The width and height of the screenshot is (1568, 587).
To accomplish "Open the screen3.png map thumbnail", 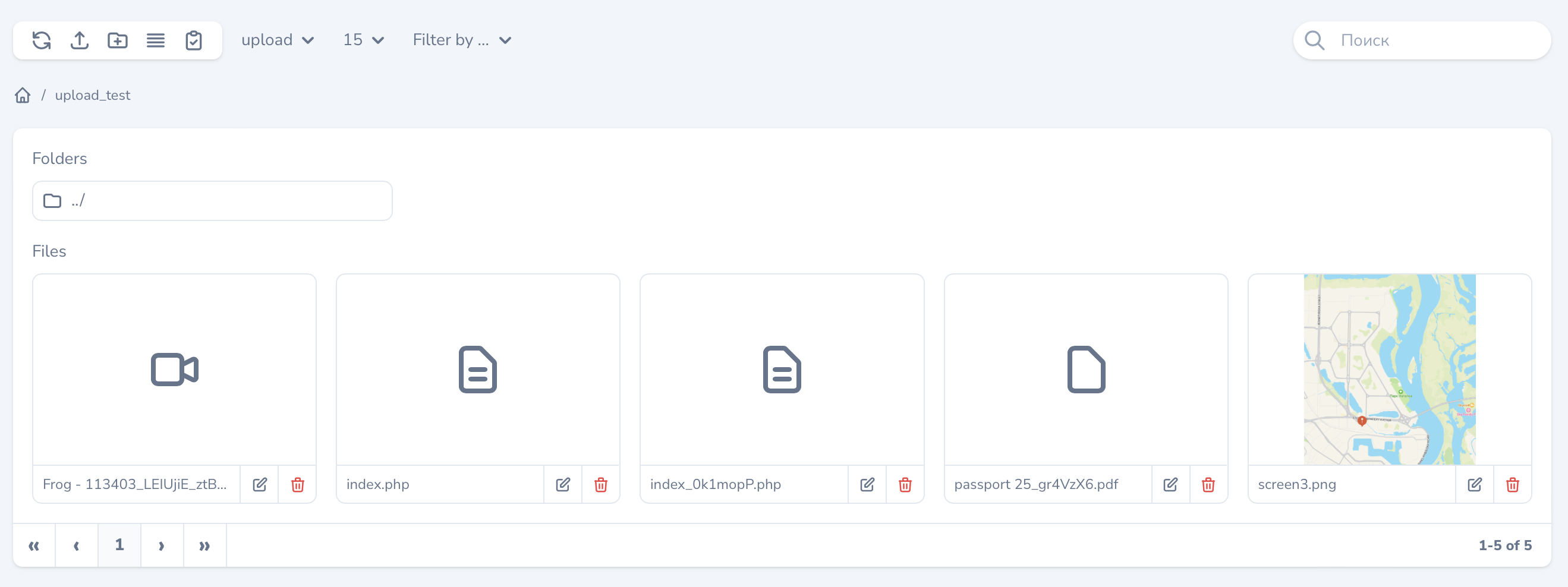I will 1389,369.
